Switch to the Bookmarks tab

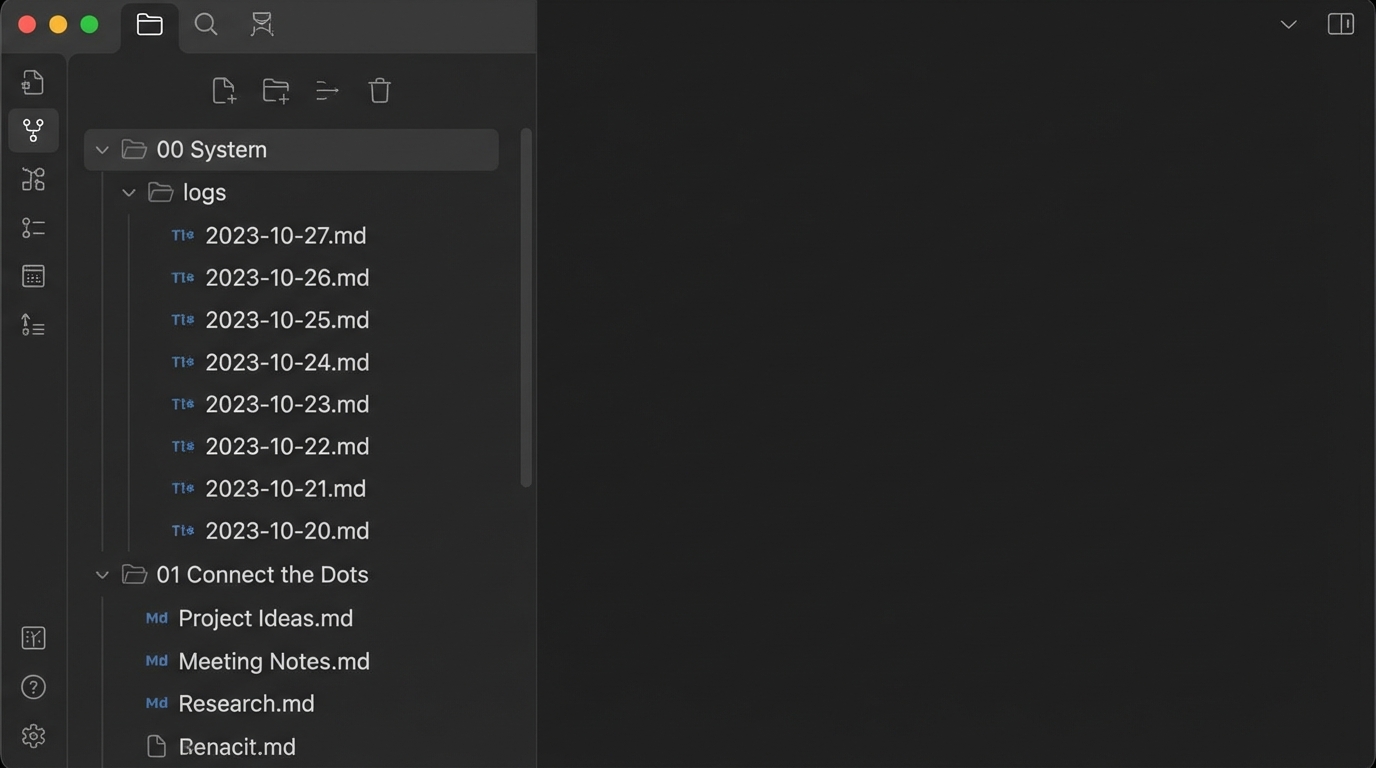tap(261, 24)
